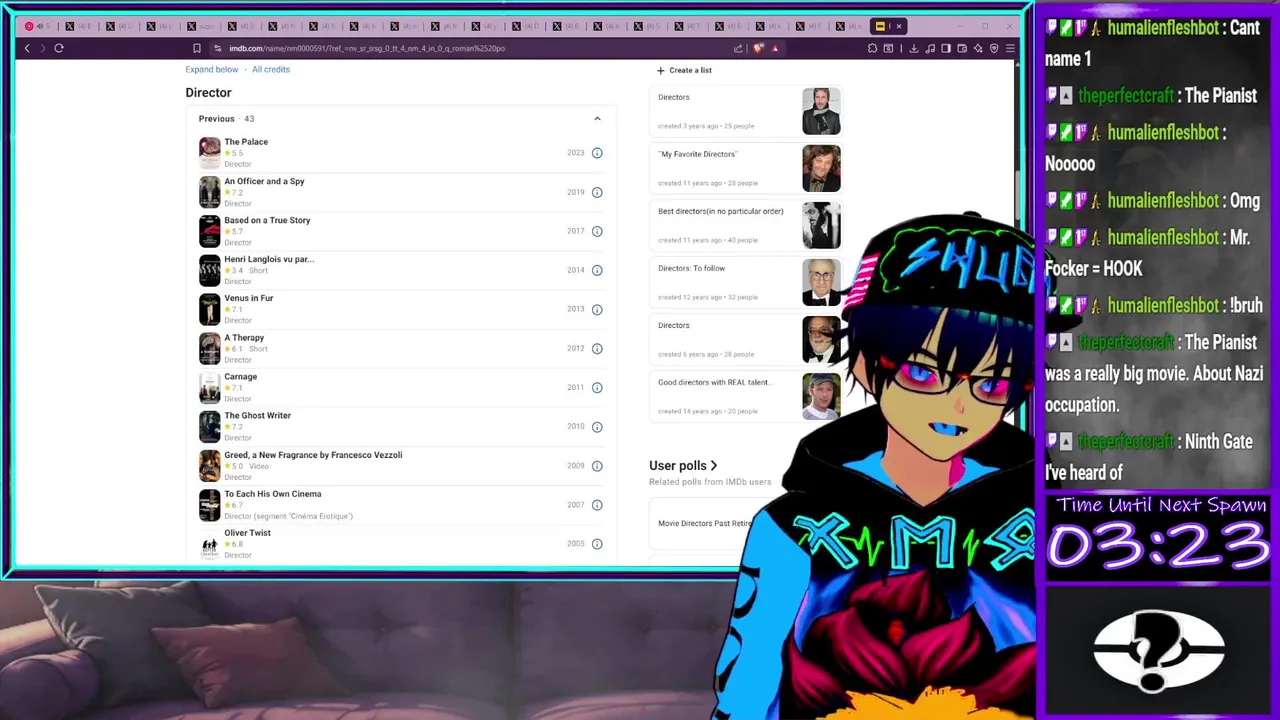Reload the IMDb page

click(x=59, y=48)
